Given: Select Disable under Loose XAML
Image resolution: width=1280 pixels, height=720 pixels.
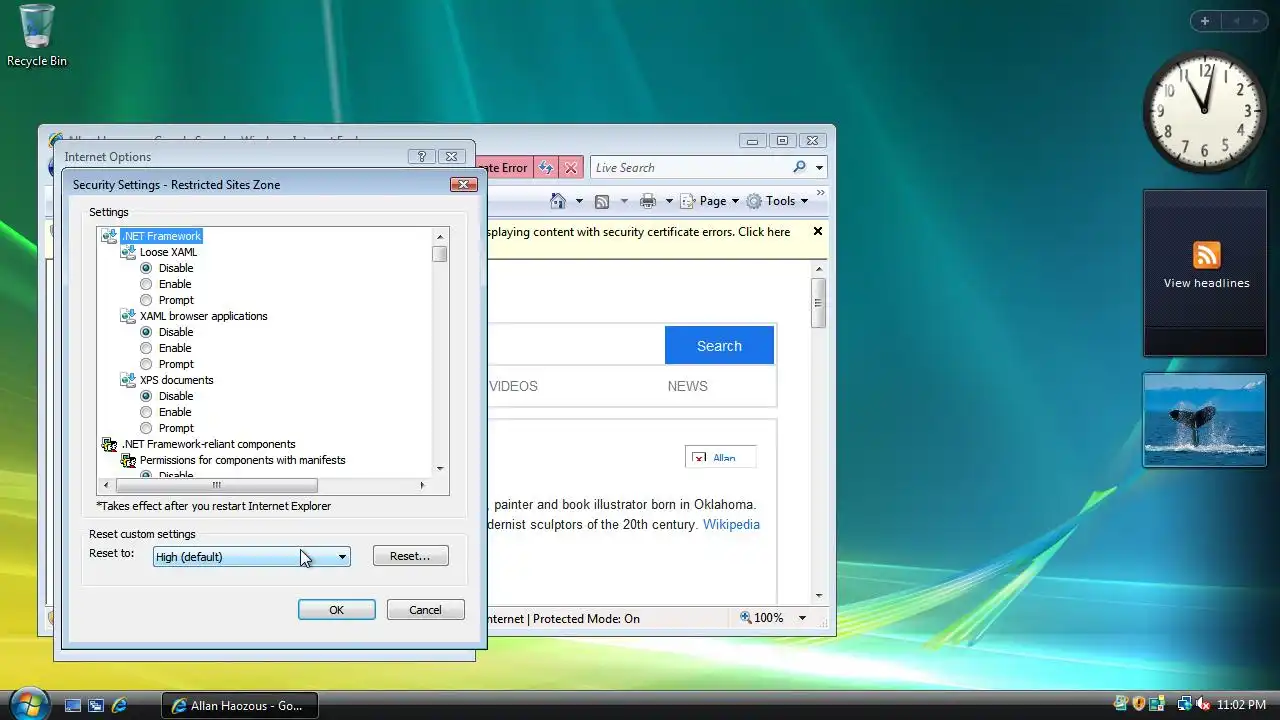Looking at the screenshot, I should coord(146,268).
